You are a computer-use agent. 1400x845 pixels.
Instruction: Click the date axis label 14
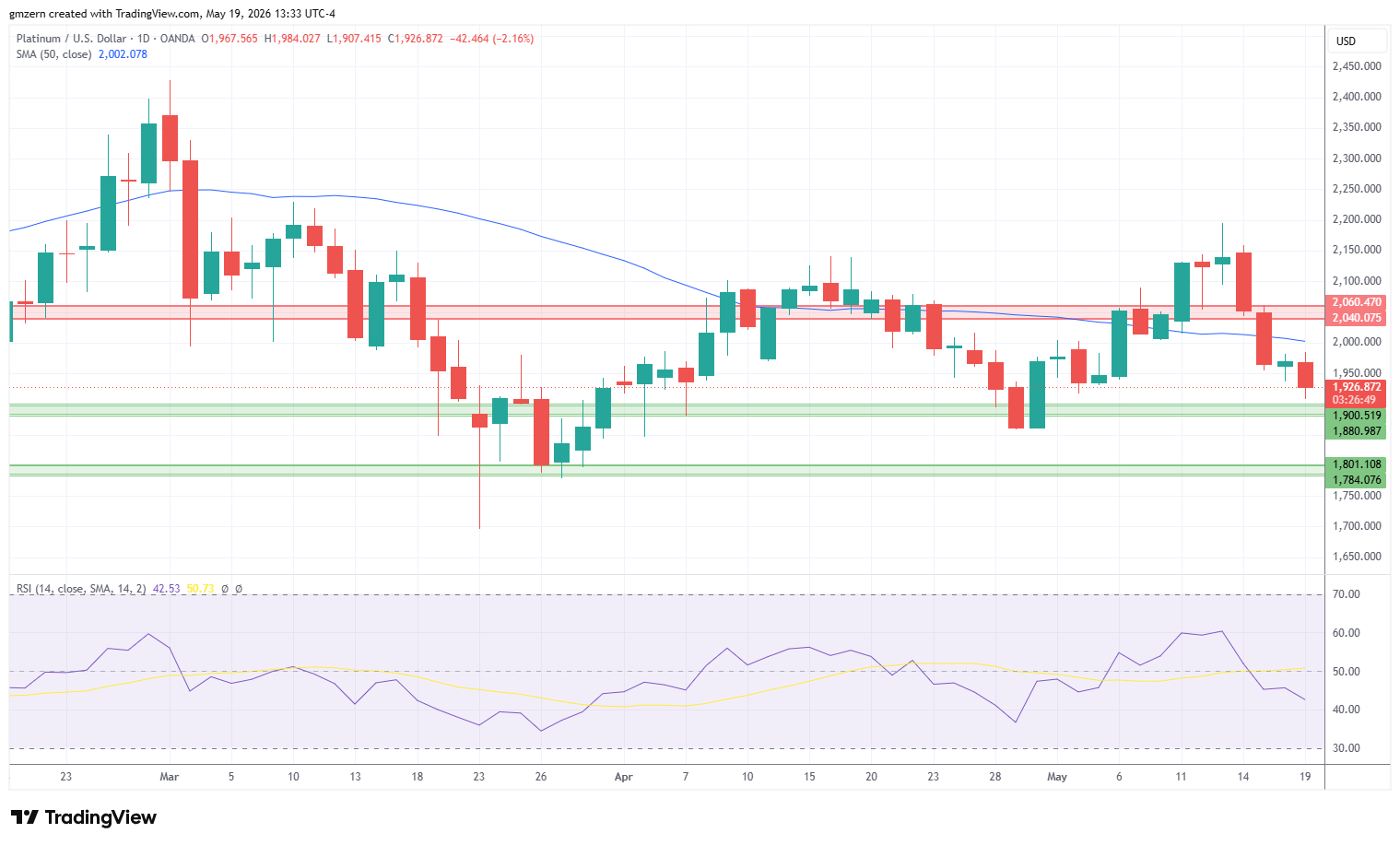[x=1243, y=777]
